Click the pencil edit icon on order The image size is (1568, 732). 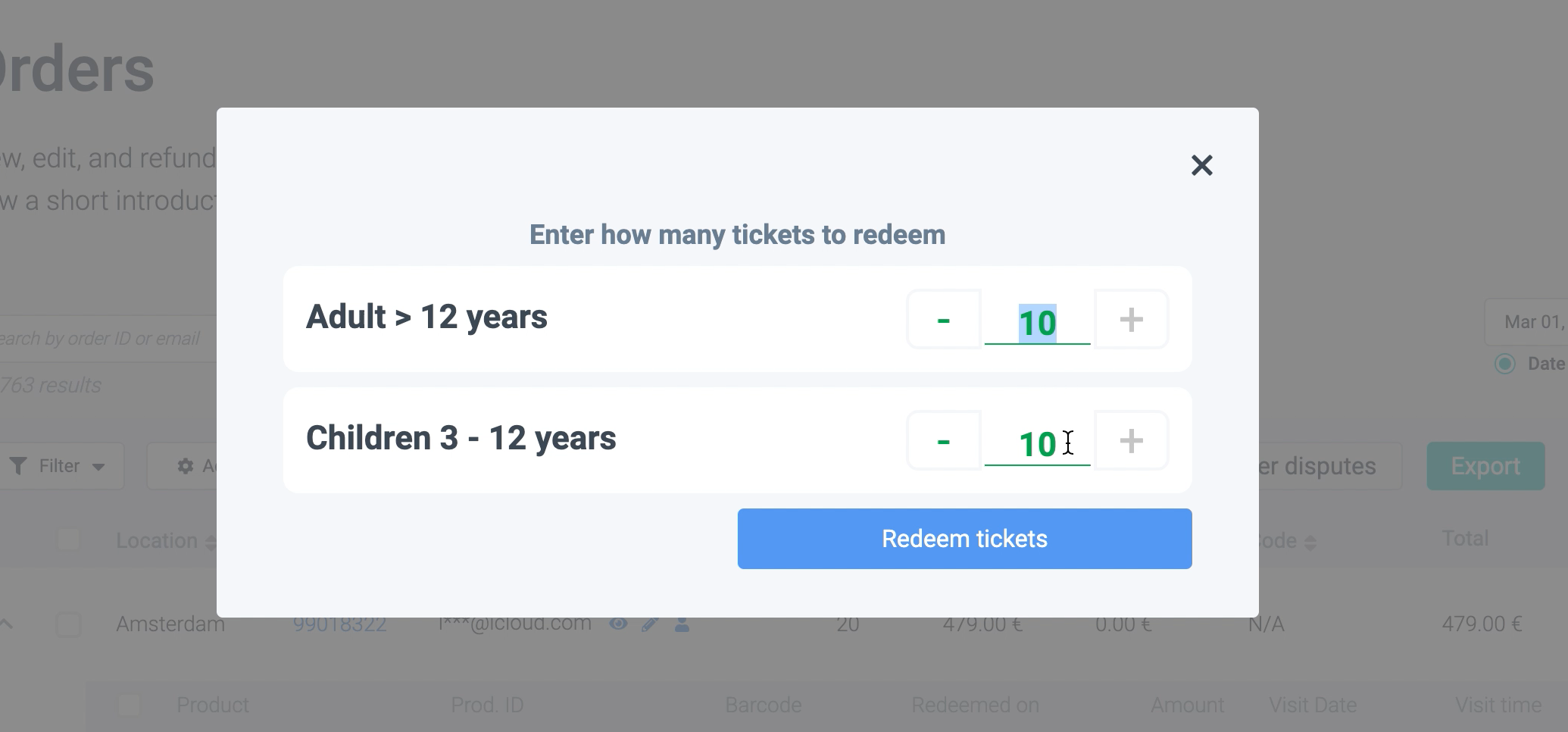[x=650, y=624]
